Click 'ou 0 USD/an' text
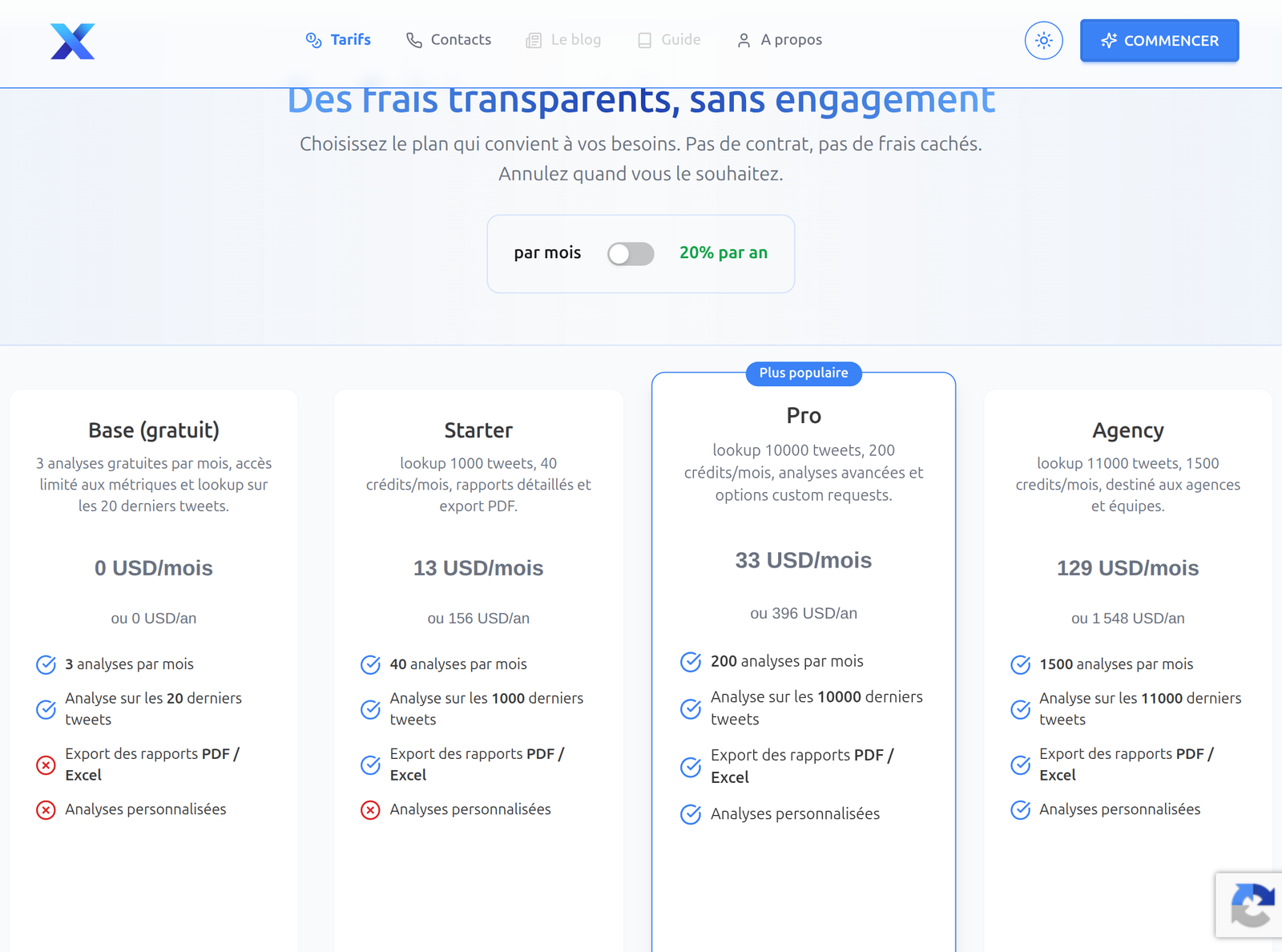 click(154, 619)
